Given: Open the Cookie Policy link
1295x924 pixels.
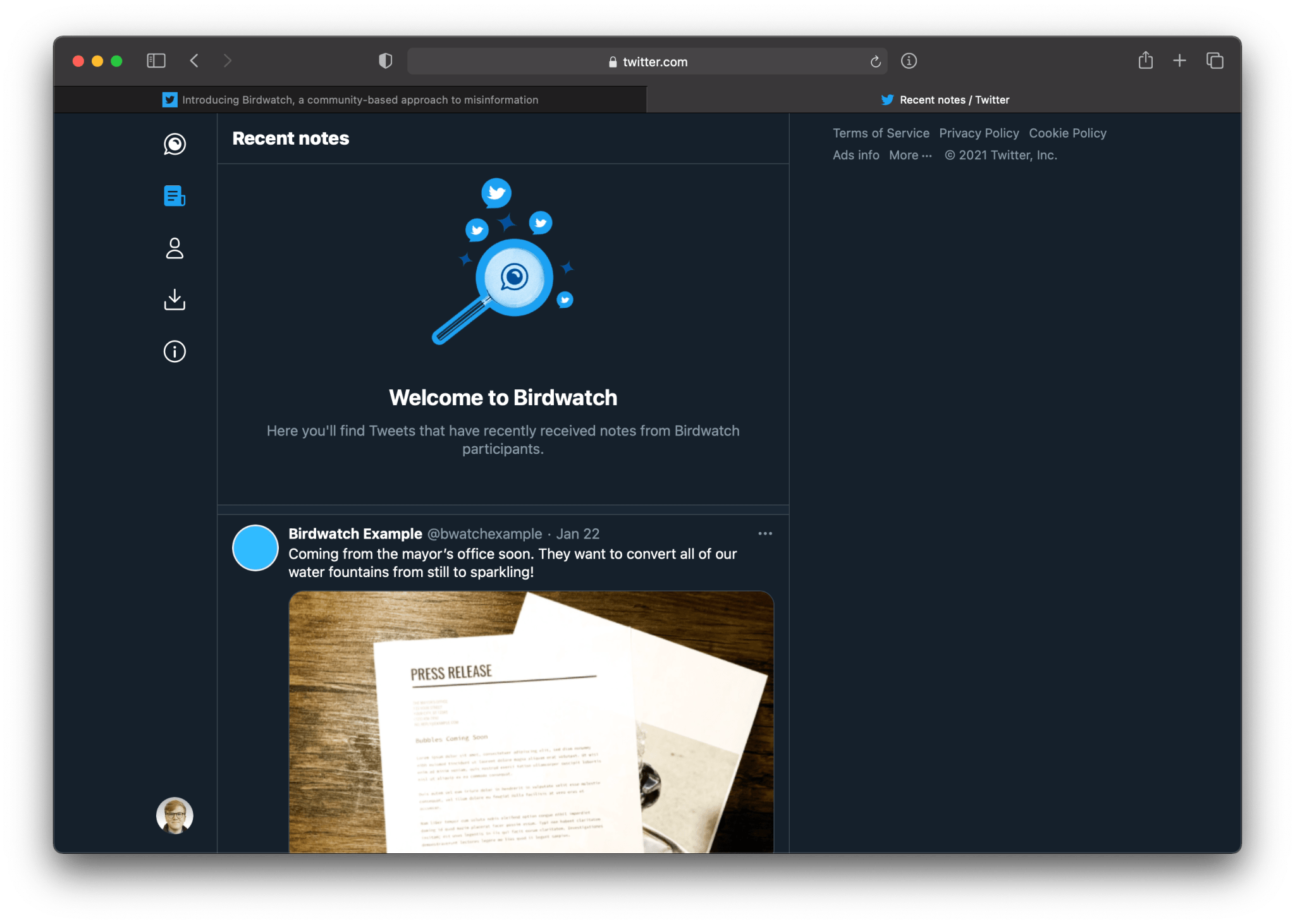Looking at the screenshot, I should click(x=1067, y=133).
